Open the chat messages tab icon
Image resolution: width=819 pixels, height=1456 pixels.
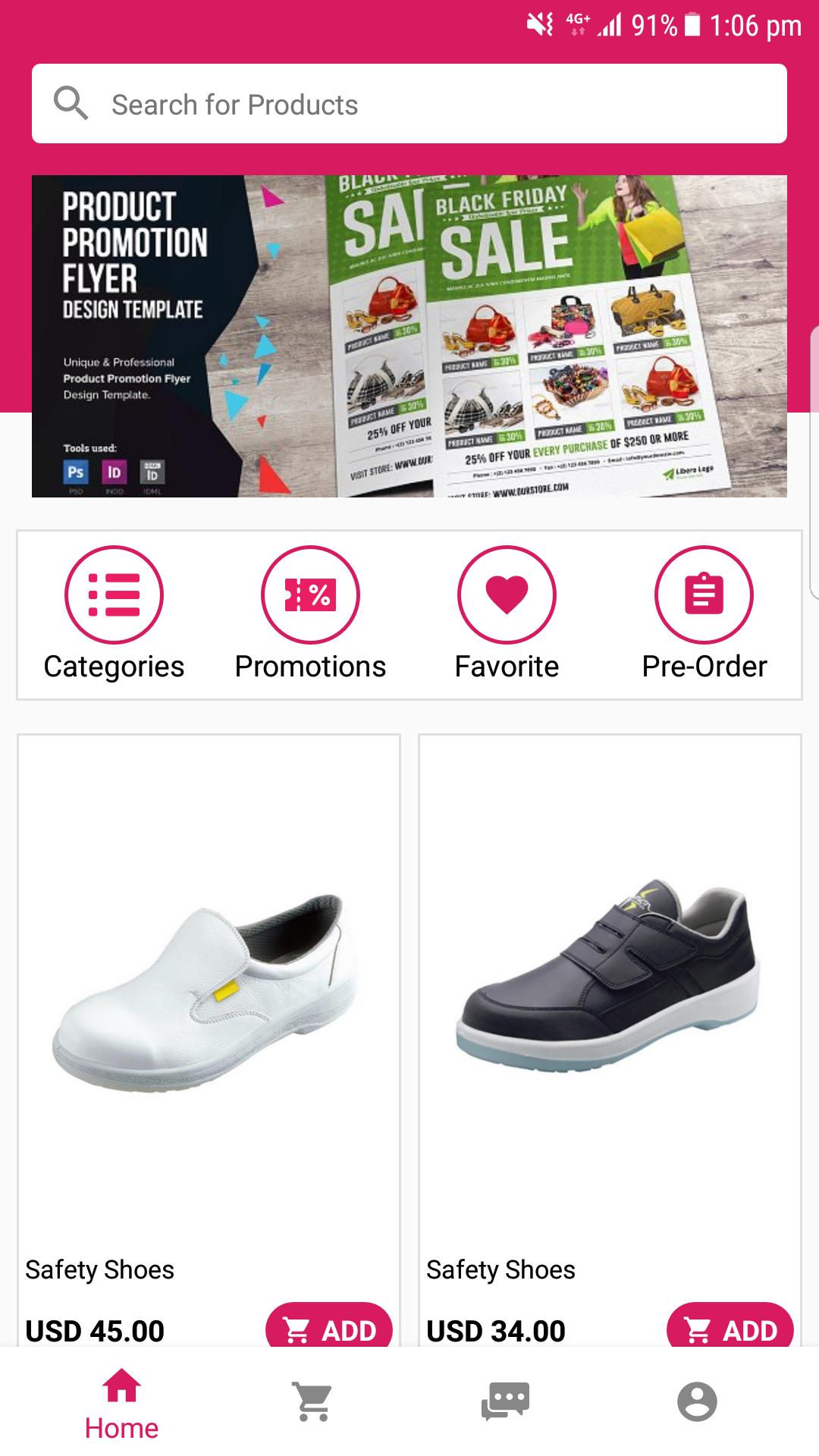[505, 1401]
